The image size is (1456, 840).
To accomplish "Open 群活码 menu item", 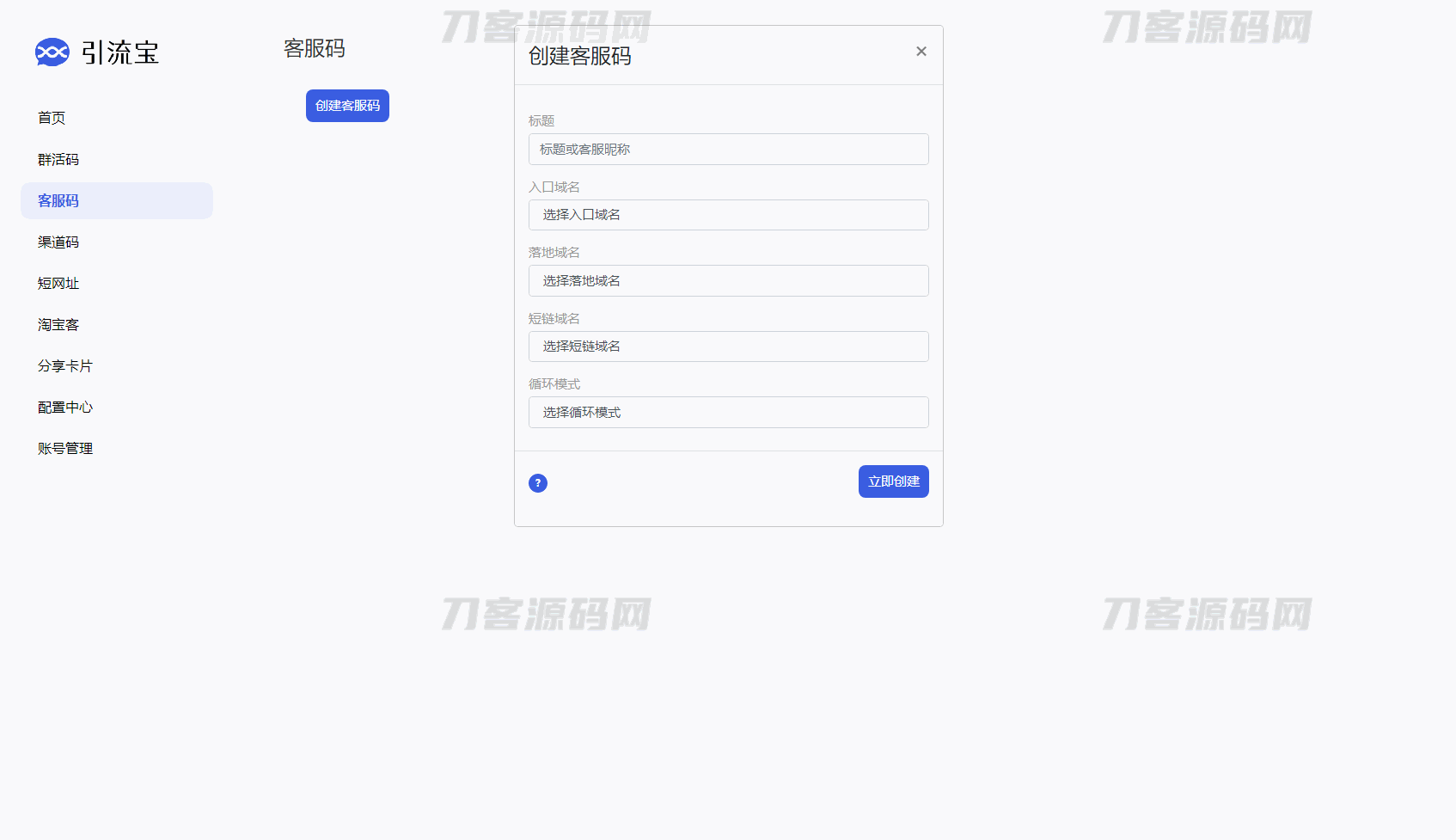I will click(x=58, y=159).
